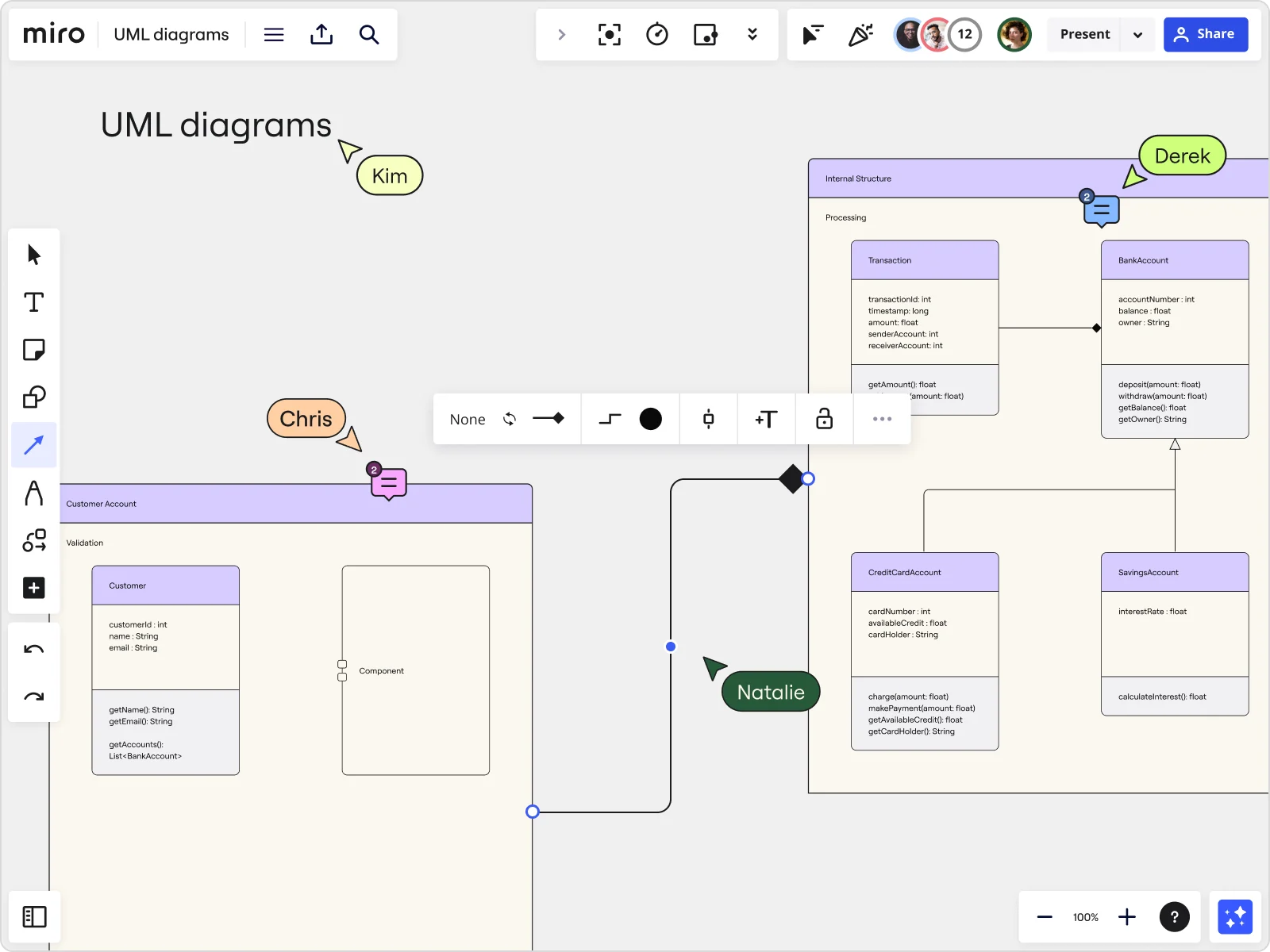Select the Connection line tool
This screenshot has width=1270, height=952.
point(33,445)
